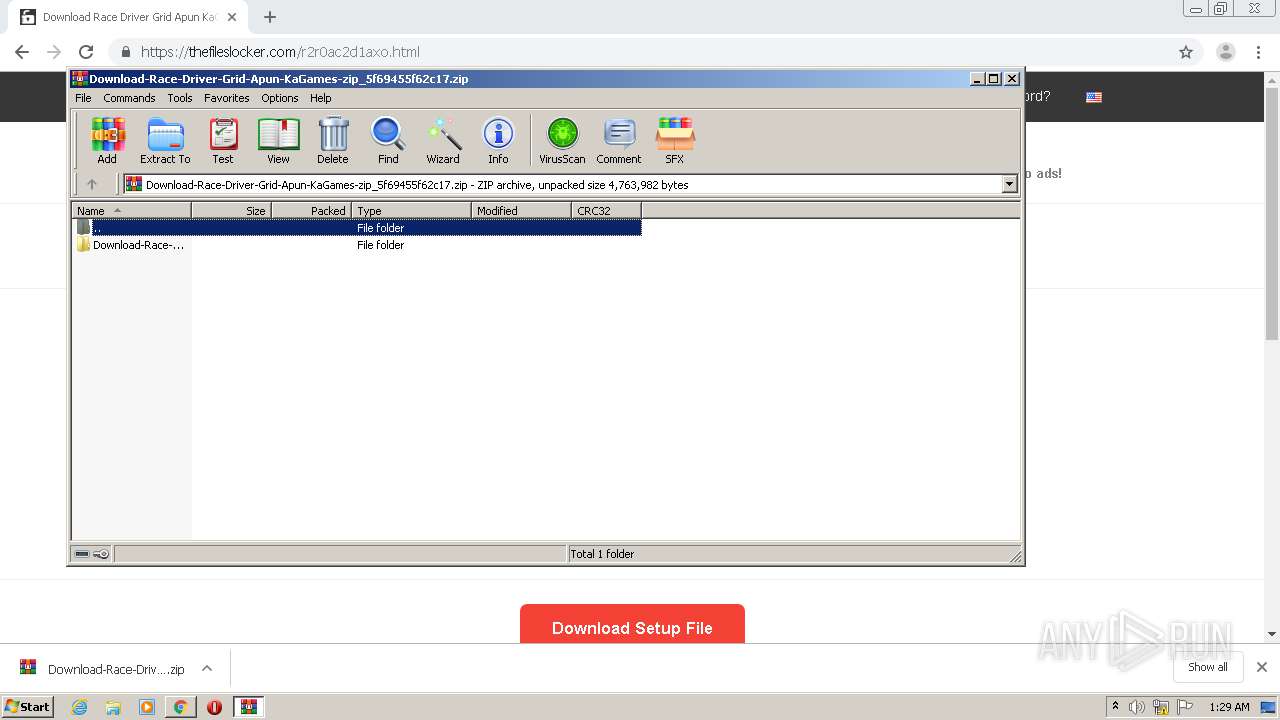Viewport: 1280px width, 720px height.
Task: Open the Windows Start menu
Action: pos(28,706)
